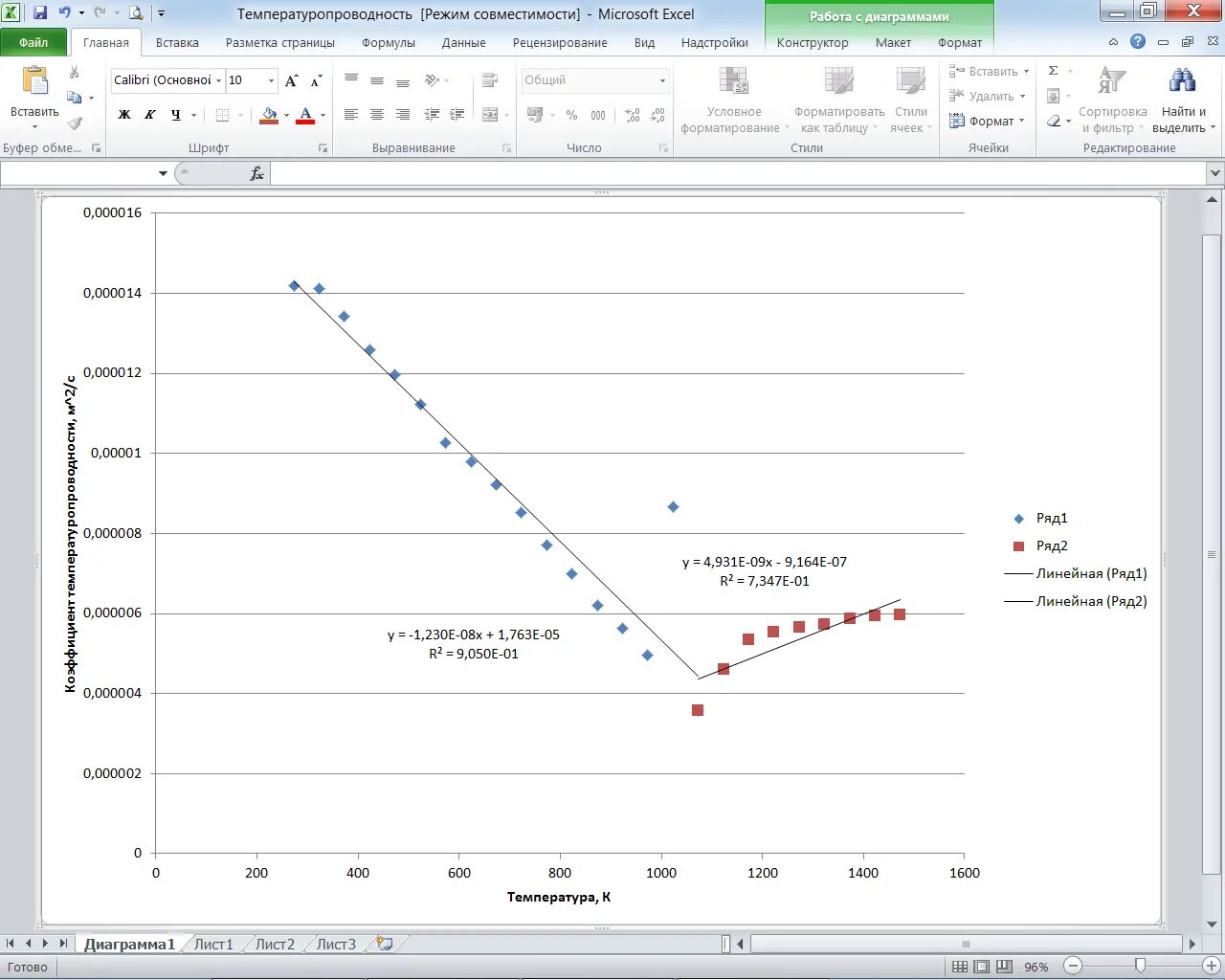
Task: Click the text orientation icon
Action: (433, 80)
